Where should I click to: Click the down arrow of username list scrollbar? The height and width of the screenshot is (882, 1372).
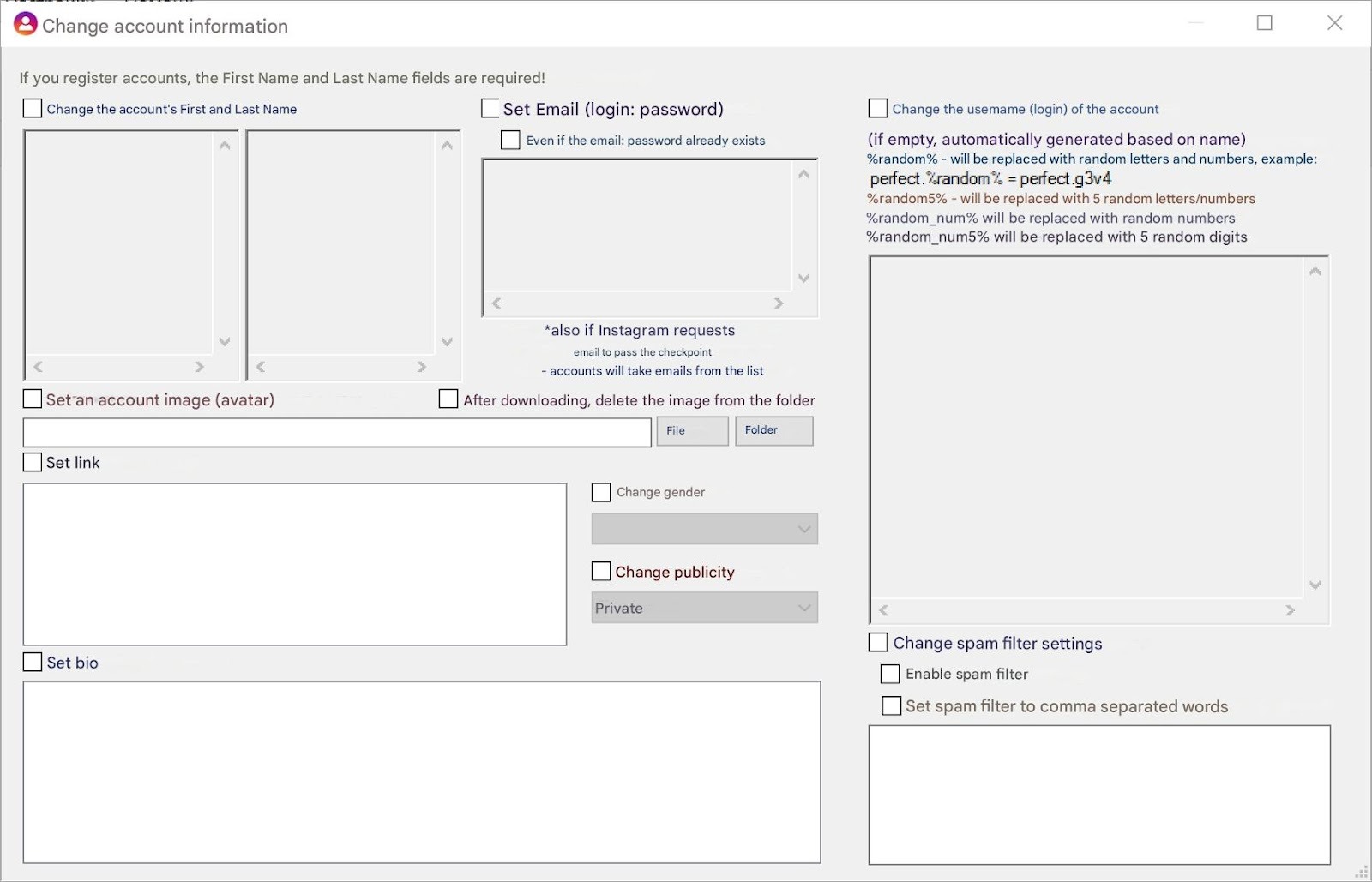click(x=1315, y=585)
